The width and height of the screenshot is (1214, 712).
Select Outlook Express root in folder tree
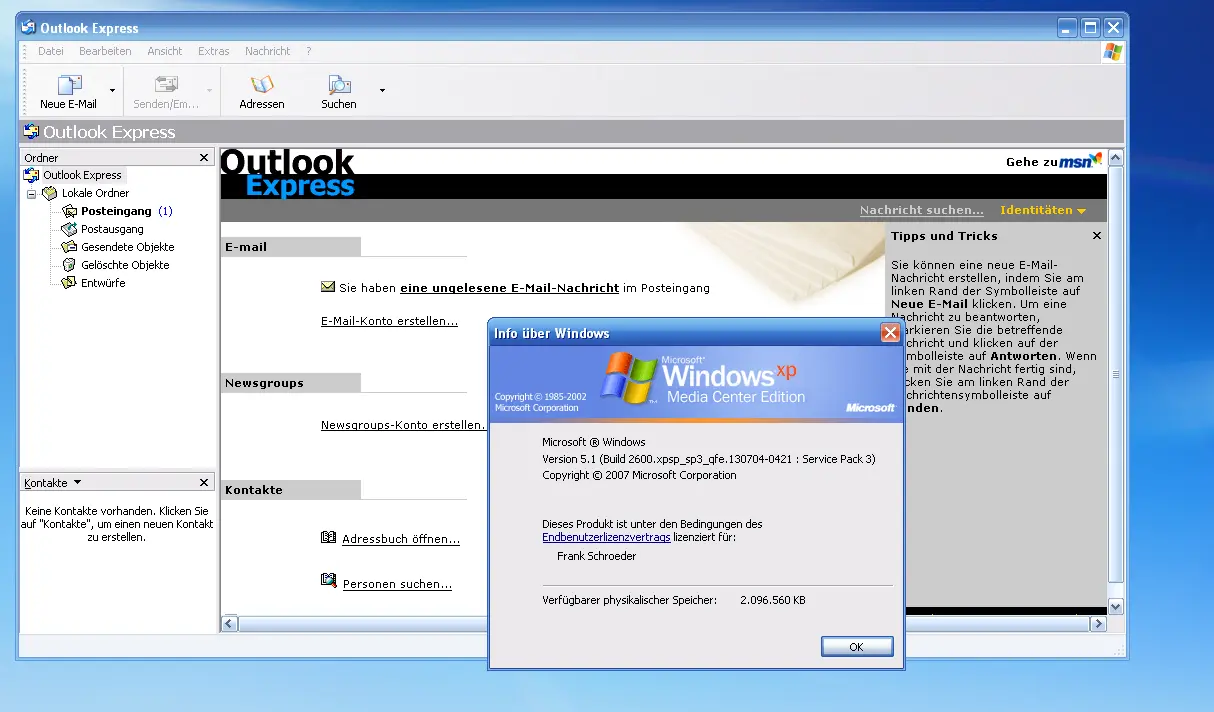tap(82, 175)
